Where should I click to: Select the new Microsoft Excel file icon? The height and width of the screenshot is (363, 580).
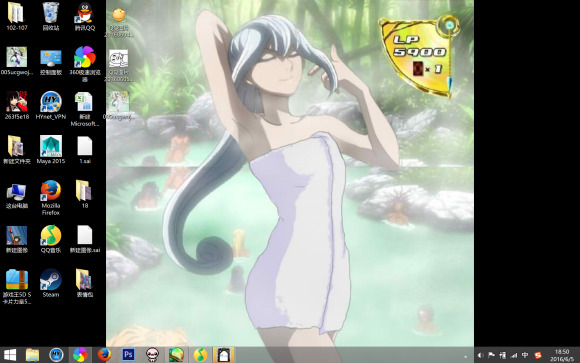(x=85, y=102)
